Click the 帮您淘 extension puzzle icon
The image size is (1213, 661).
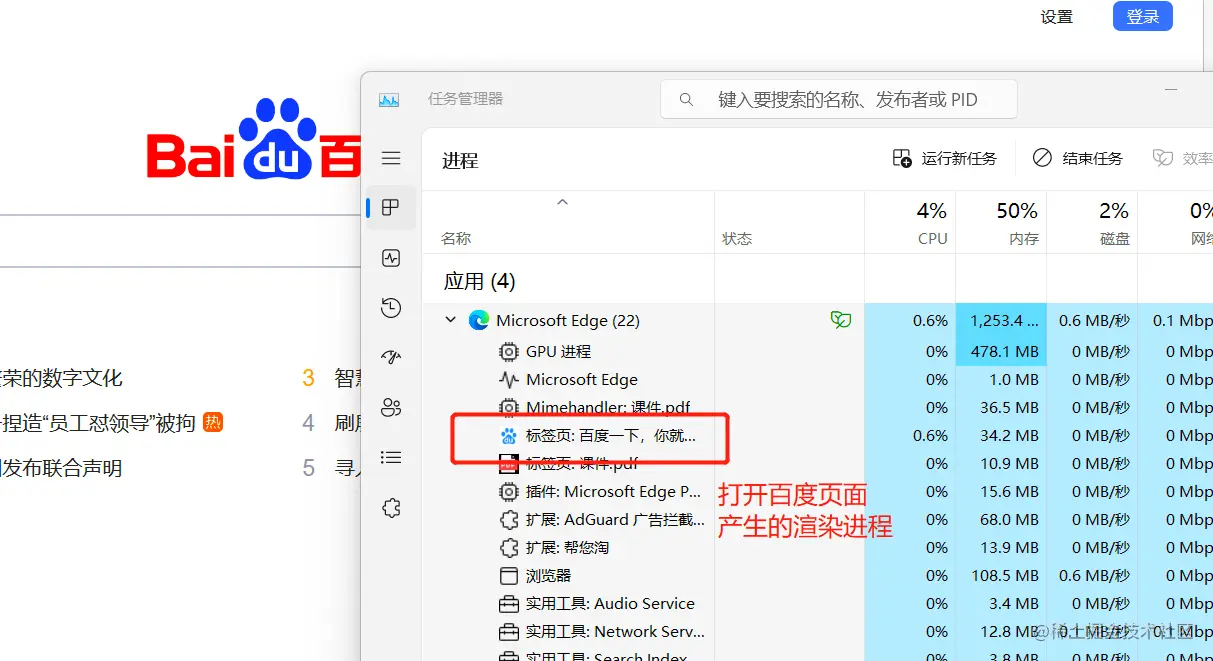[x=509, y=548]
